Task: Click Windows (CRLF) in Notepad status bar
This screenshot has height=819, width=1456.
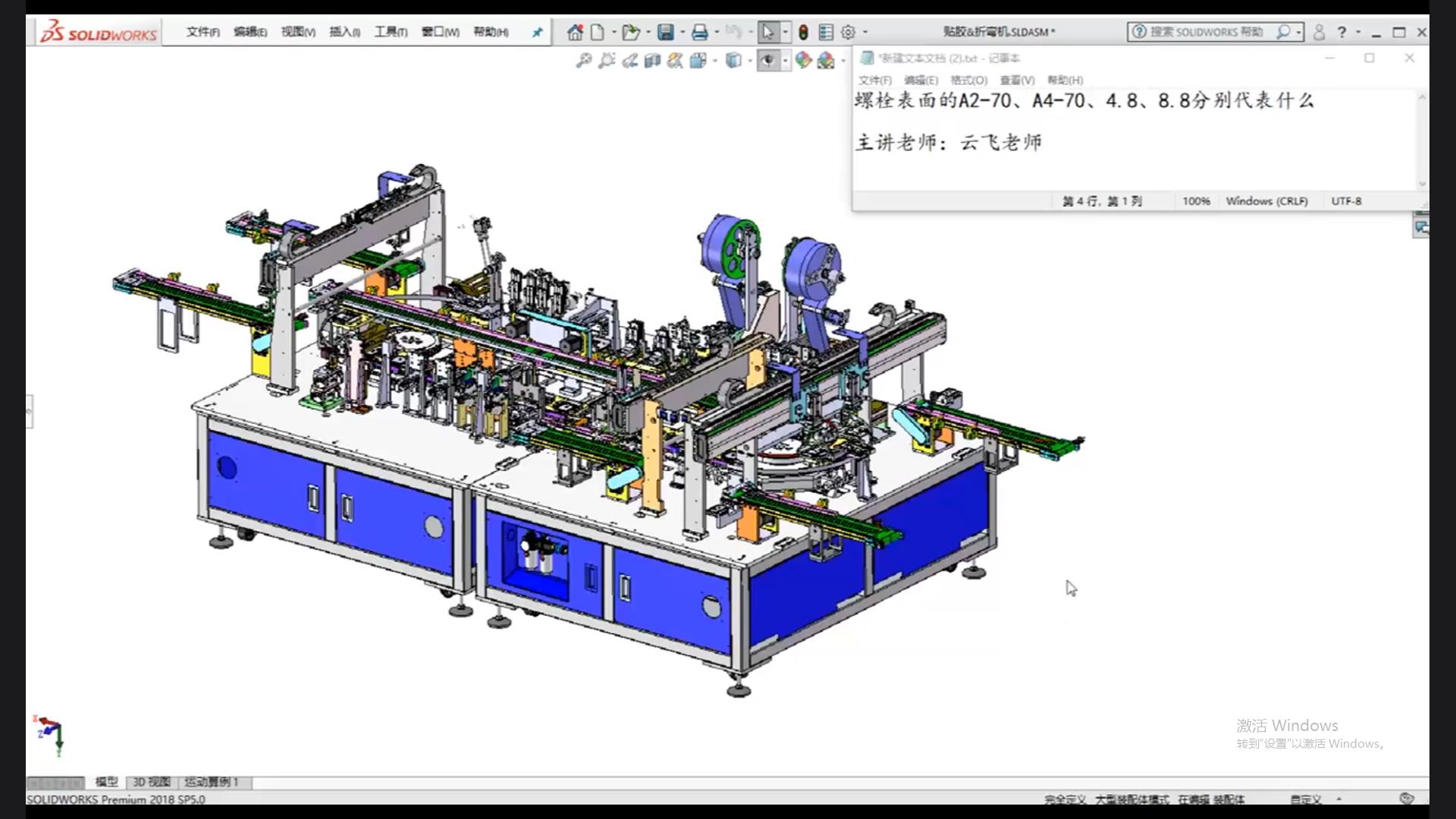Action: pyautogui.click(x=1266, y=201)
